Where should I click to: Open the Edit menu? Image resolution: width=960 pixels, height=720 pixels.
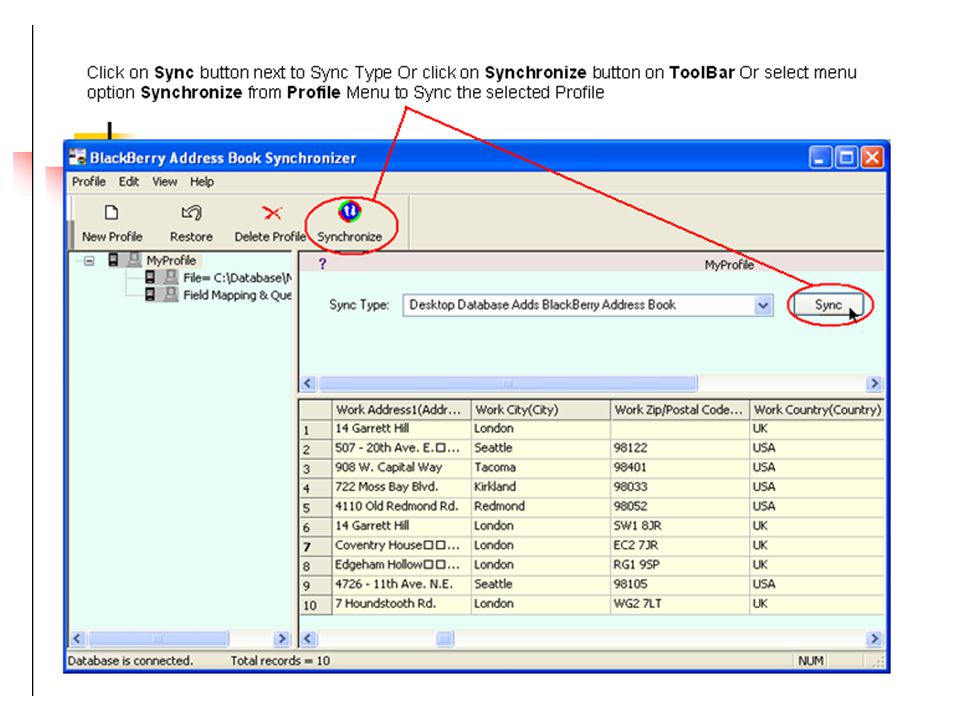(129, 182)
